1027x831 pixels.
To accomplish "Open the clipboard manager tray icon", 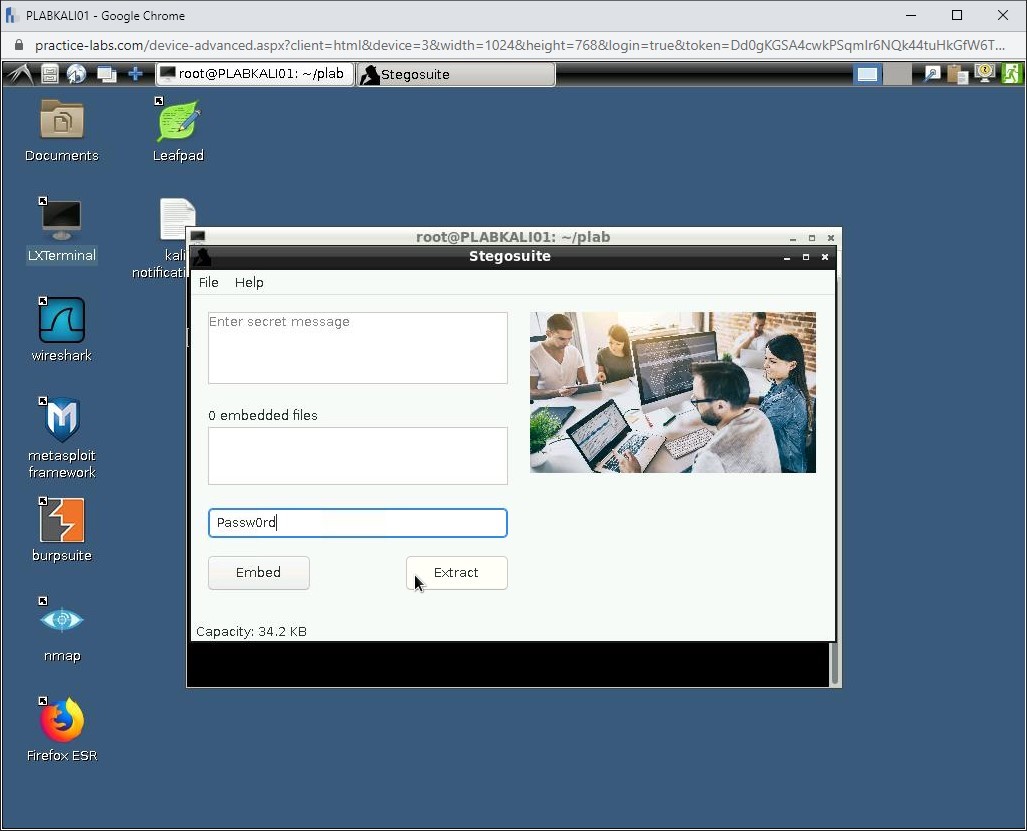I will pyautogui.click(x=958, y=74).
